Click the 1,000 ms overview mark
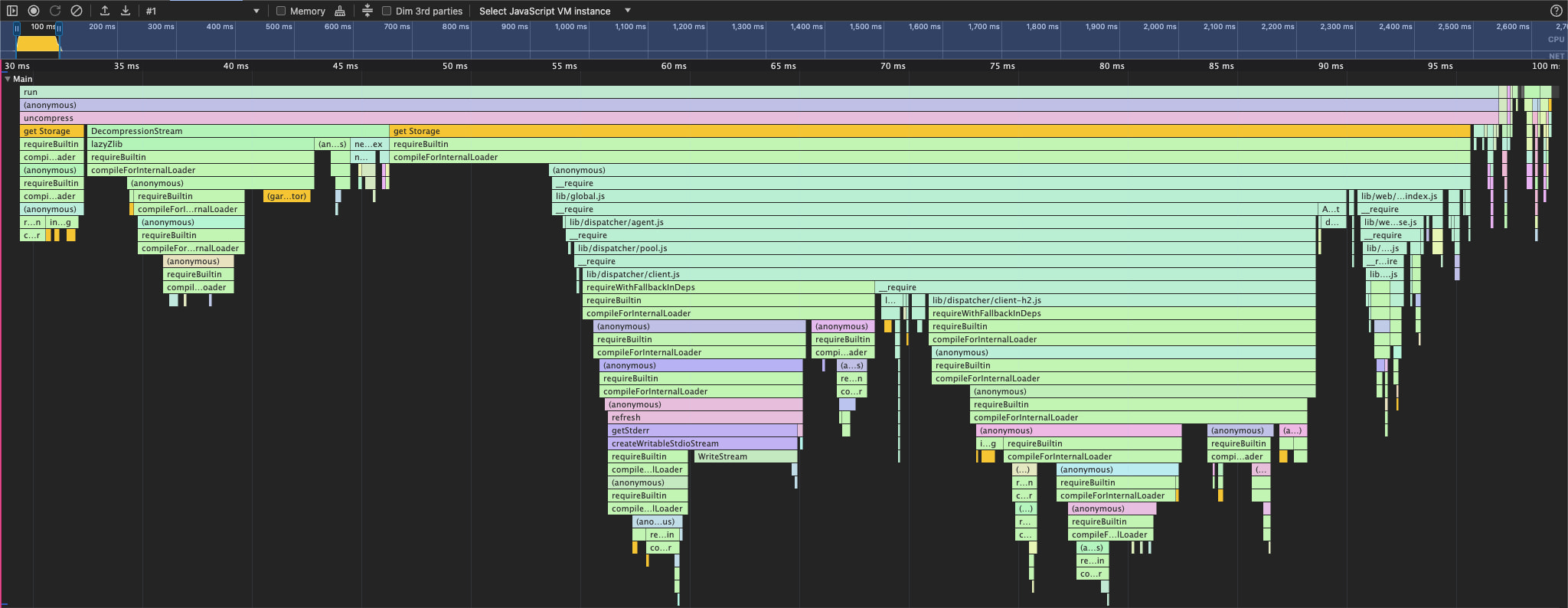This screenshot has width=1568, height=608. click(570, 26)
